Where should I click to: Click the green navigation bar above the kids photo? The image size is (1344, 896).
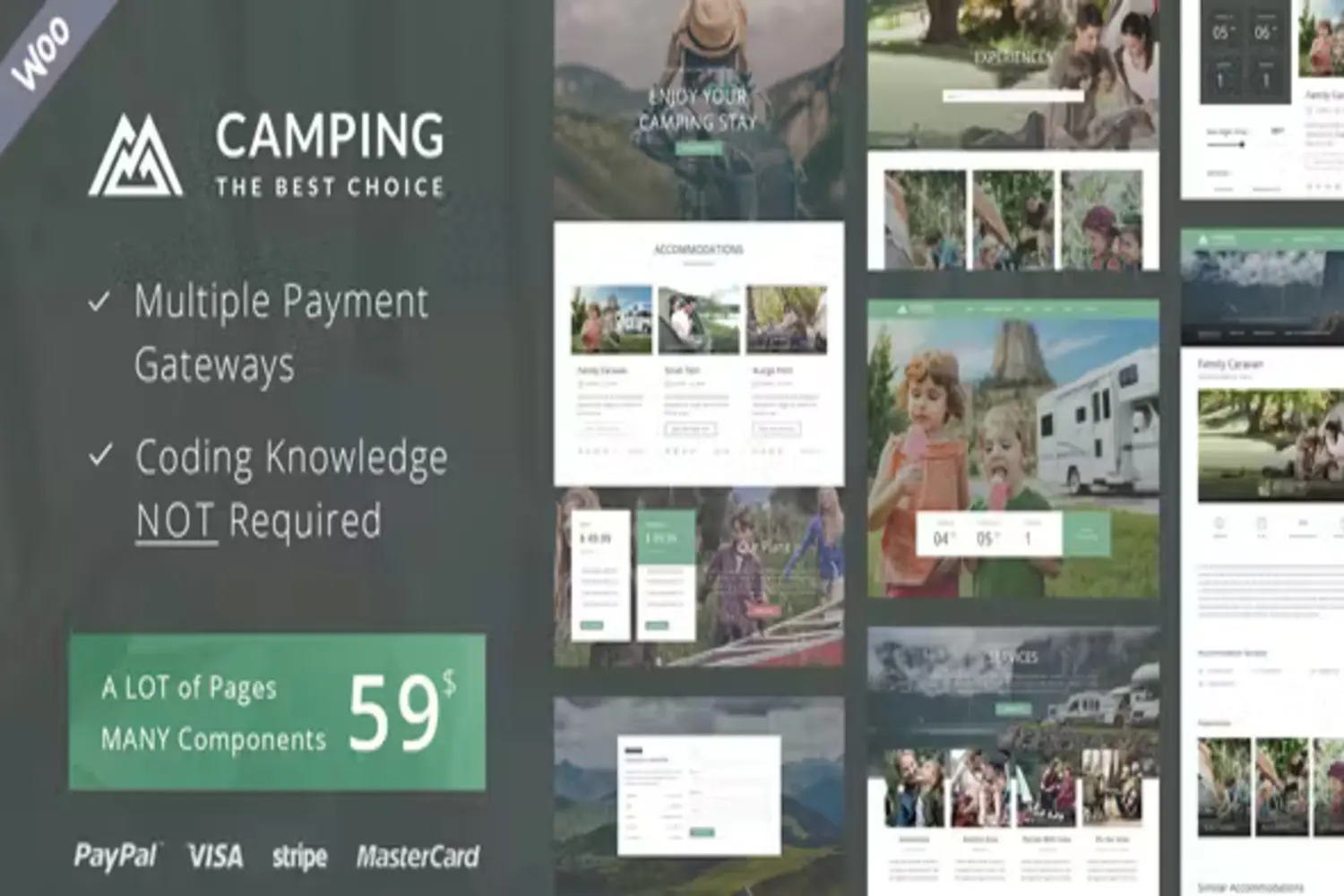(1012, 309)
